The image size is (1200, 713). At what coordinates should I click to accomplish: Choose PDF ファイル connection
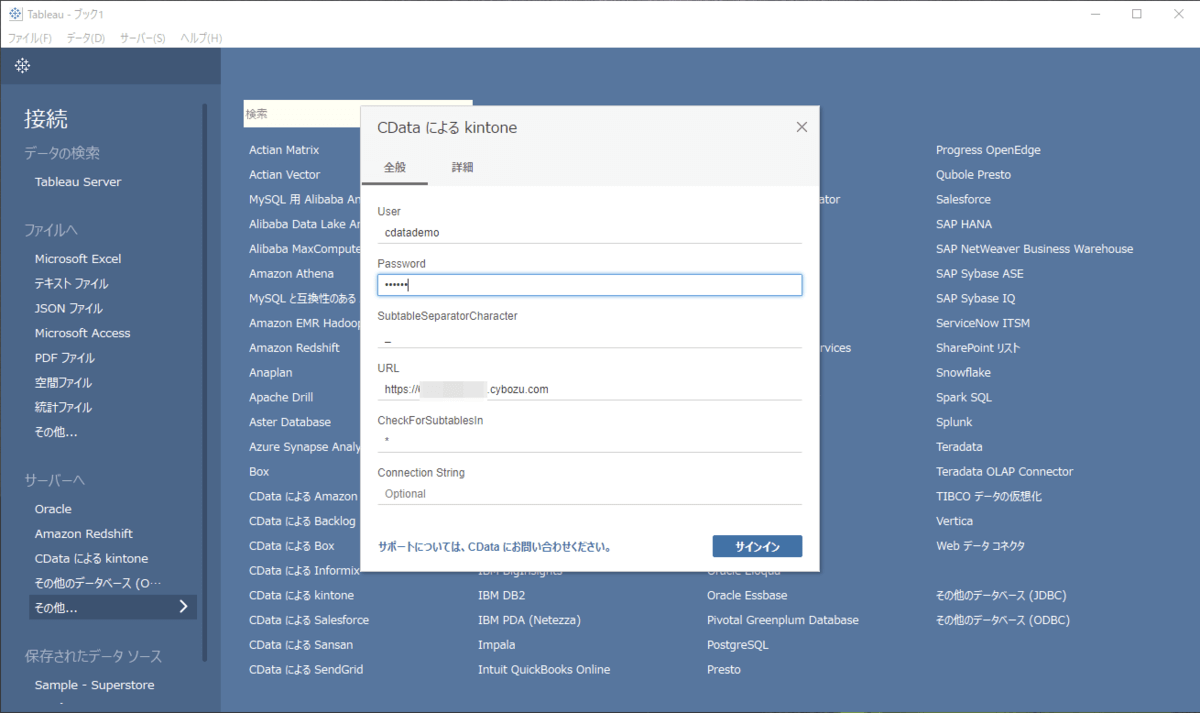66,358
